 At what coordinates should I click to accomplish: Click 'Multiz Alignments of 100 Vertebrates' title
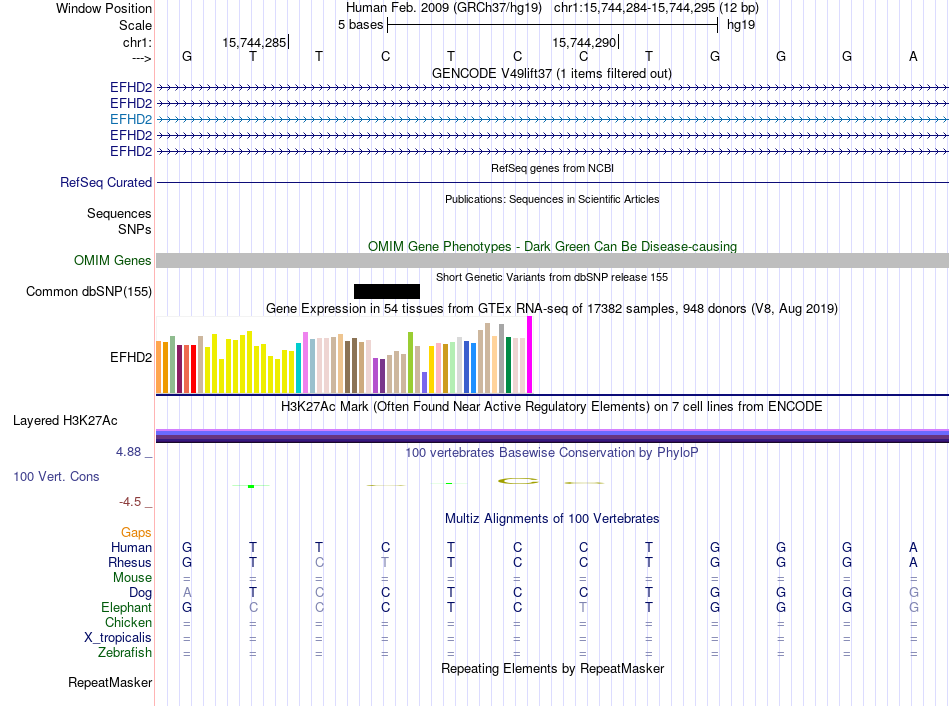(552, 518)
